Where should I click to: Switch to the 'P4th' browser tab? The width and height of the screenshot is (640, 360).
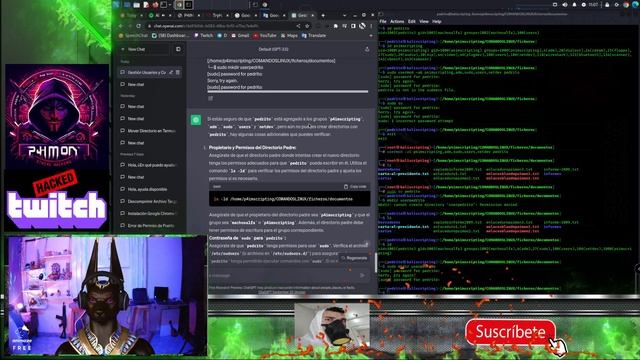click(x=189, y=15)
